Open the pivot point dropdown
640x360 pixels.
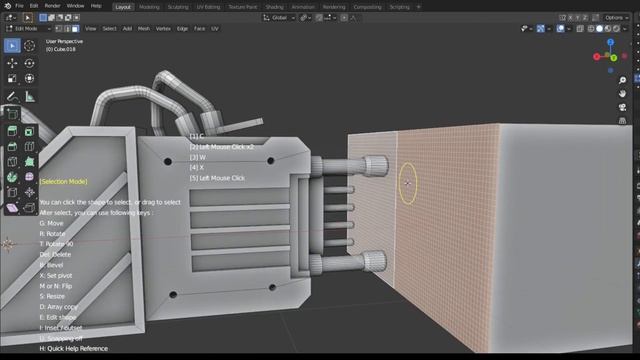306,18
